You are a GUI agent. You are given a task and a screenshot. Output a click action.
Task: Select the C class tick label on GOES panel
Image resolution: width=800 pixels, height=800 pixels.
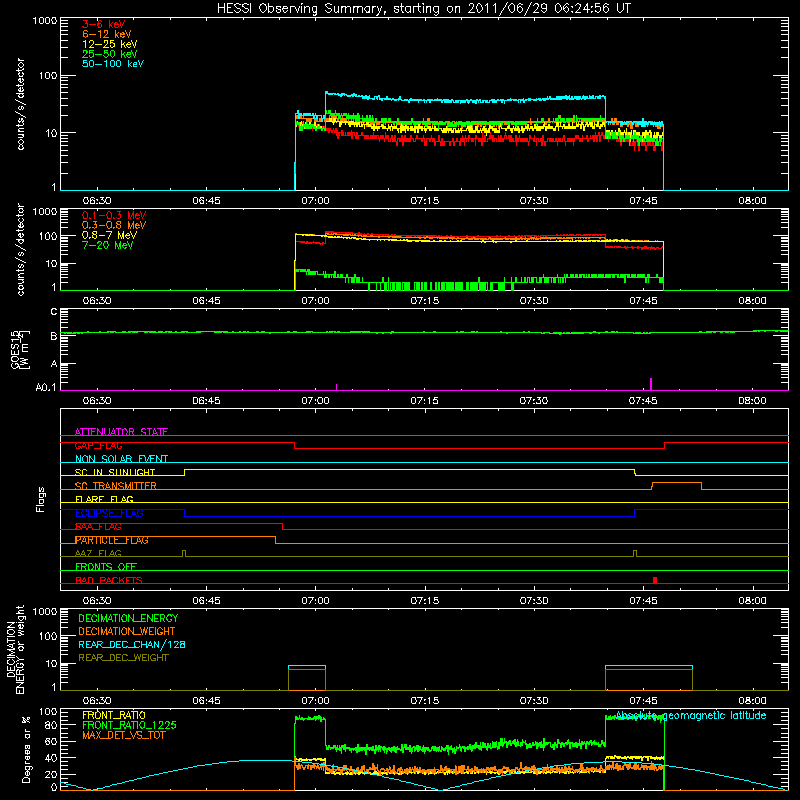[x=54, y=312]
